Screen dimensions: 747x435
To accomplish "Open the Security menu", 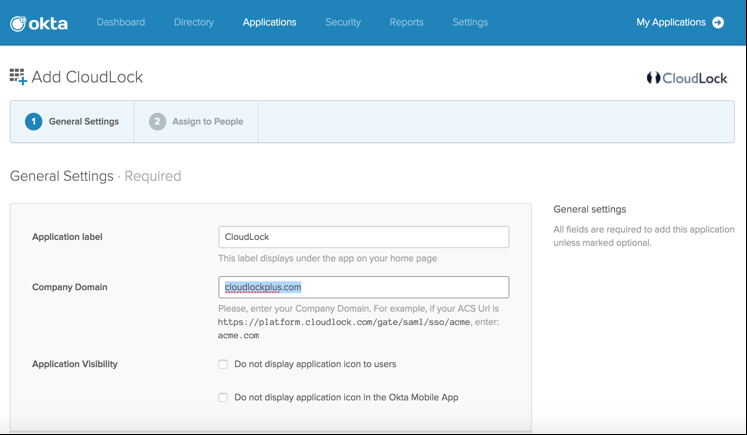I will (x=343, y=22).
